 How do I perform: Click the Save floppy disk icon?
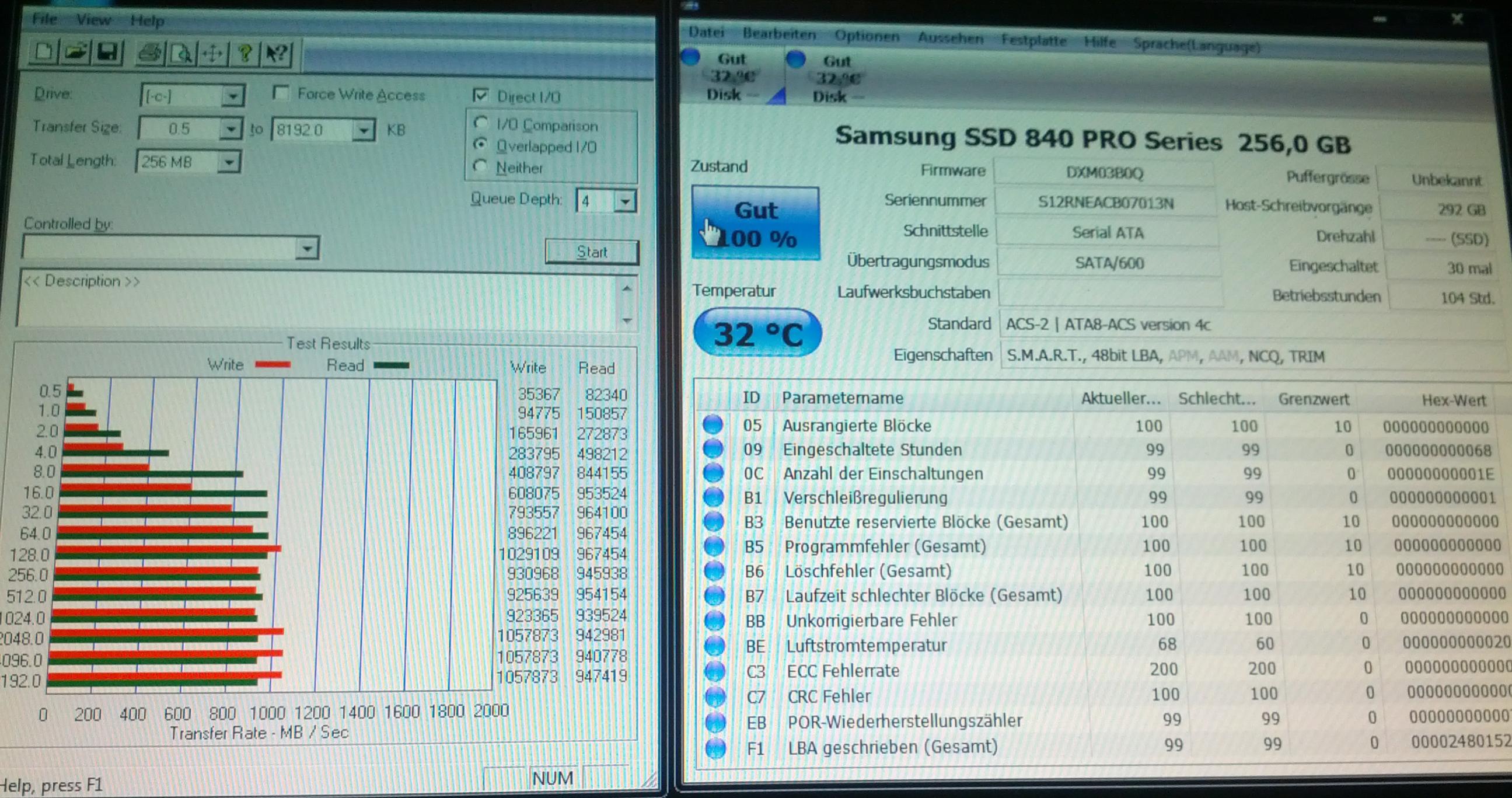click(x=108, y=53)
